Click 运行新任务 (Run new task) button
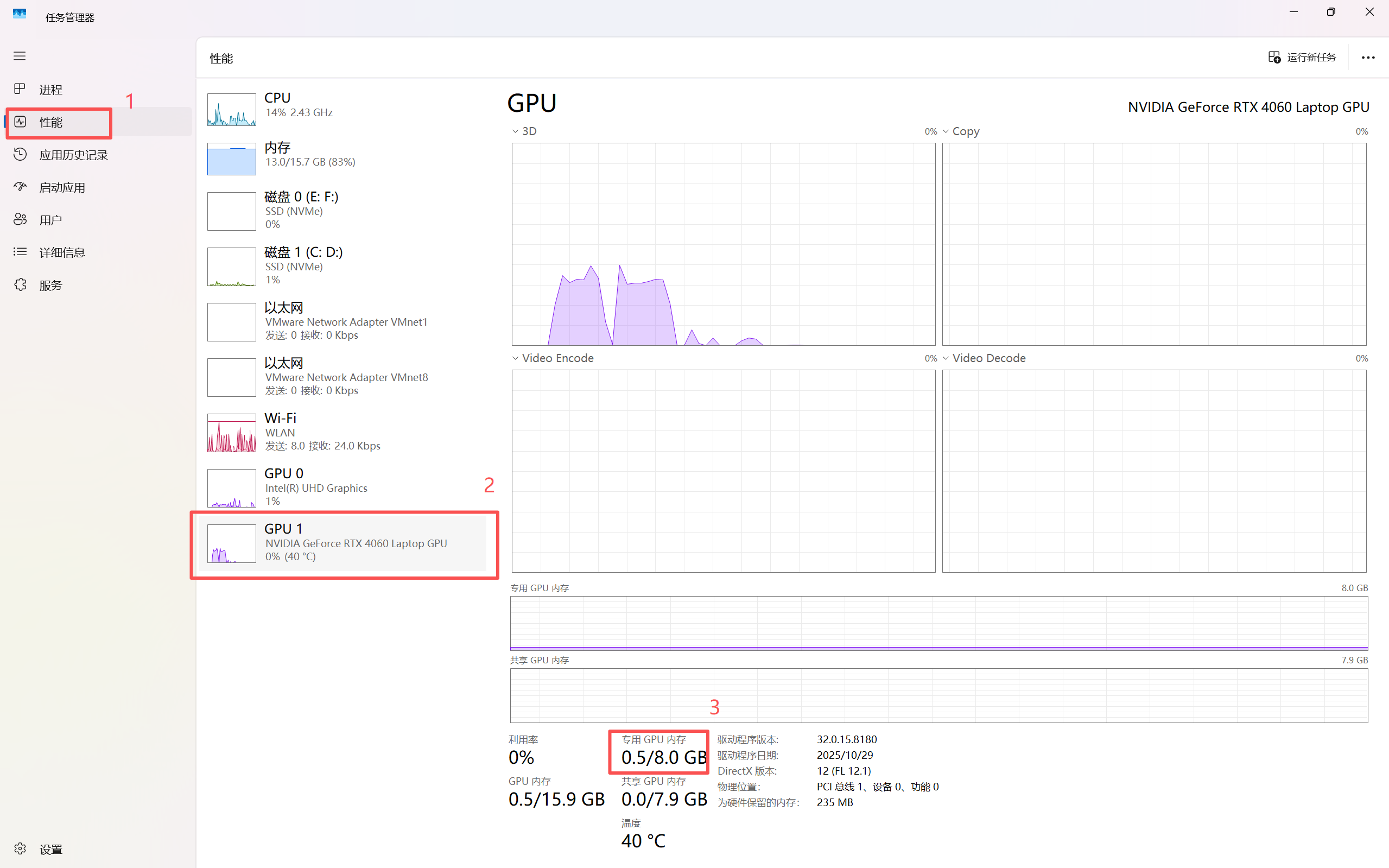1389x868 pixels. (x=1302, y=58)
